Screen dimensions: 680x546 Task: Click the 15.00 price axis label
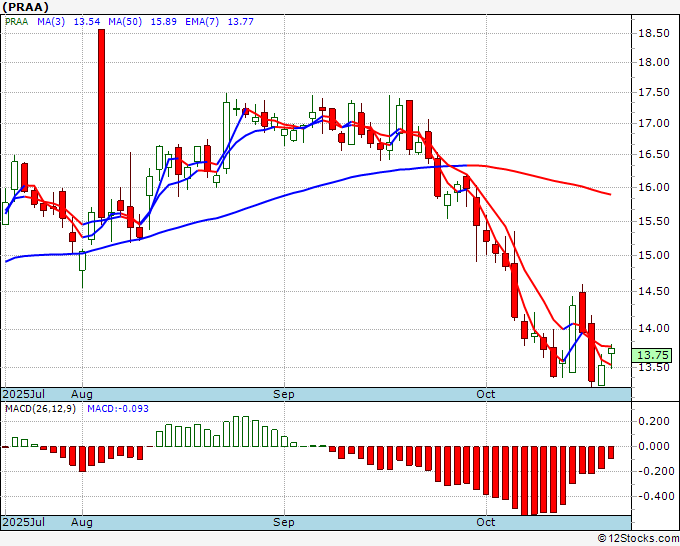(x=654, y=255)
